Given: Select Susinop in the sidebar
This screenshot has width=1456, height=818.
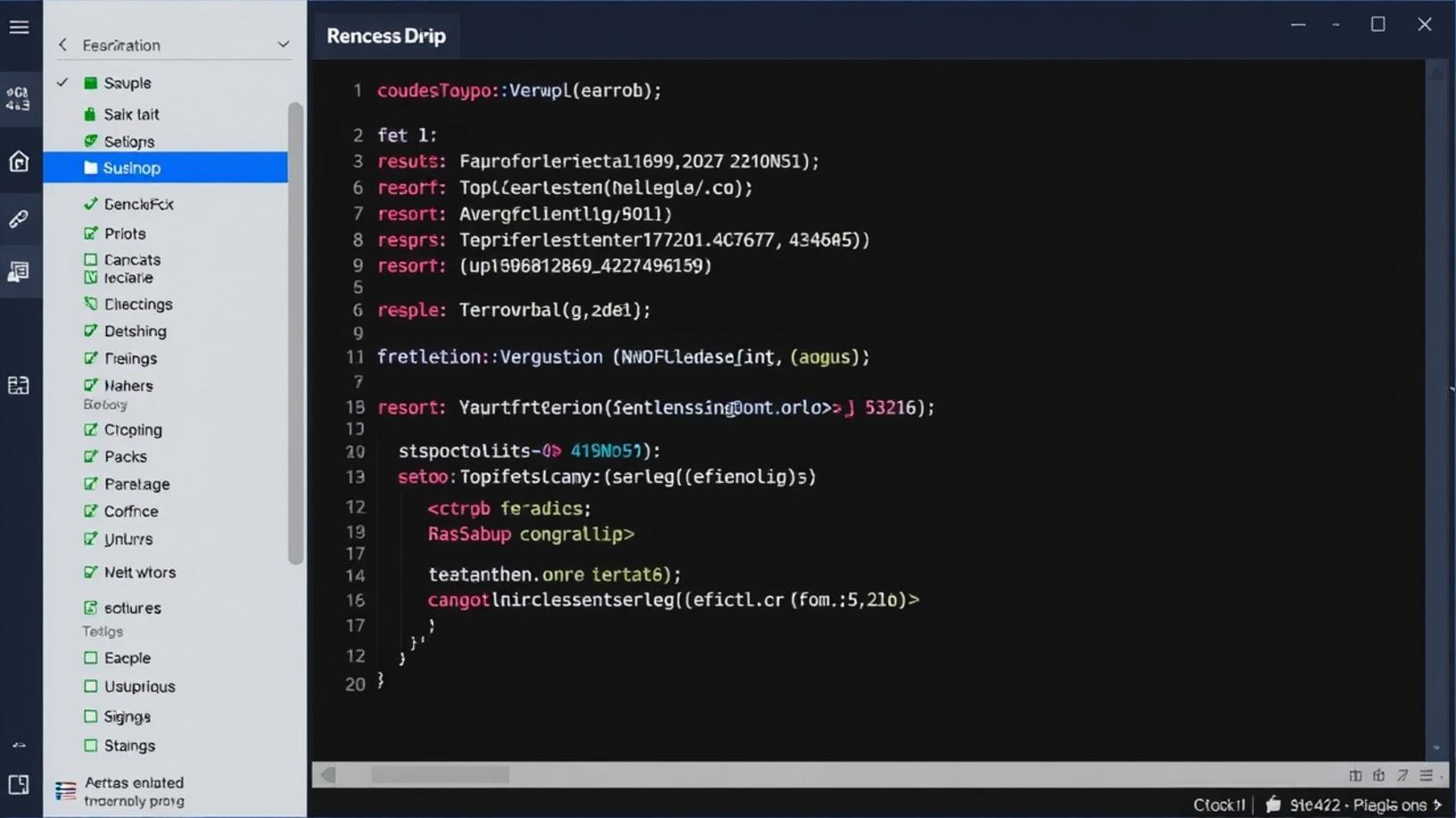Looking at the screenshot, I should pos(132,168).
